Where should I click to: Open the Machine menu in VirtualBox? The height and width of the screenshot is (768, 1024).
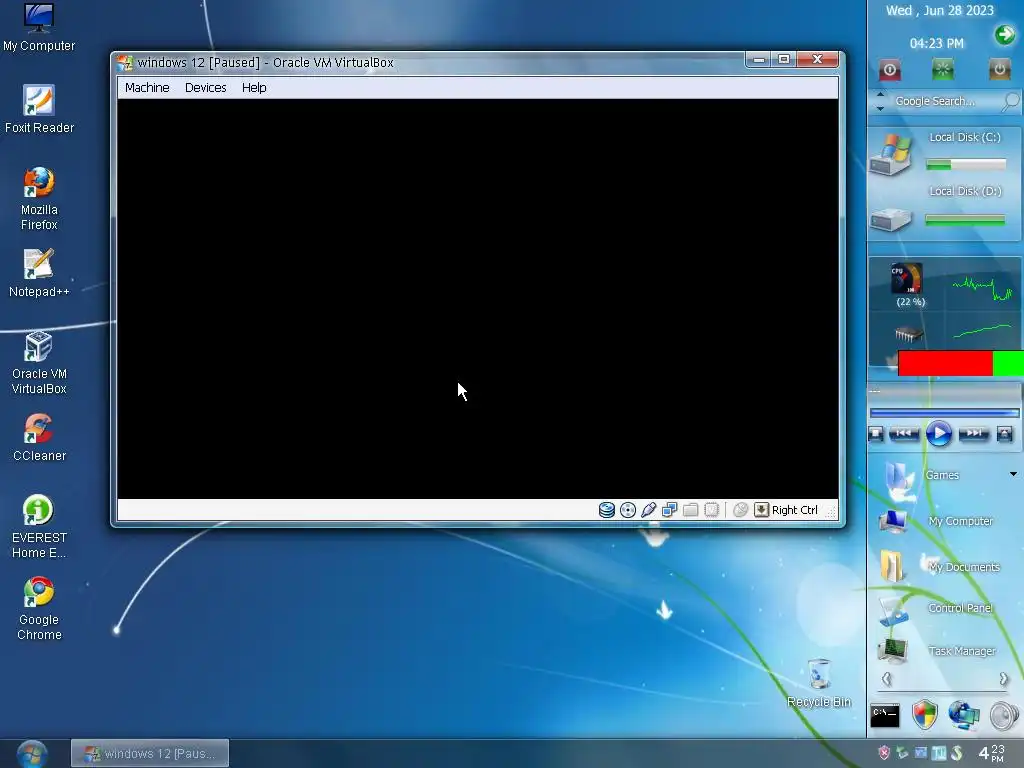(147, 88)
